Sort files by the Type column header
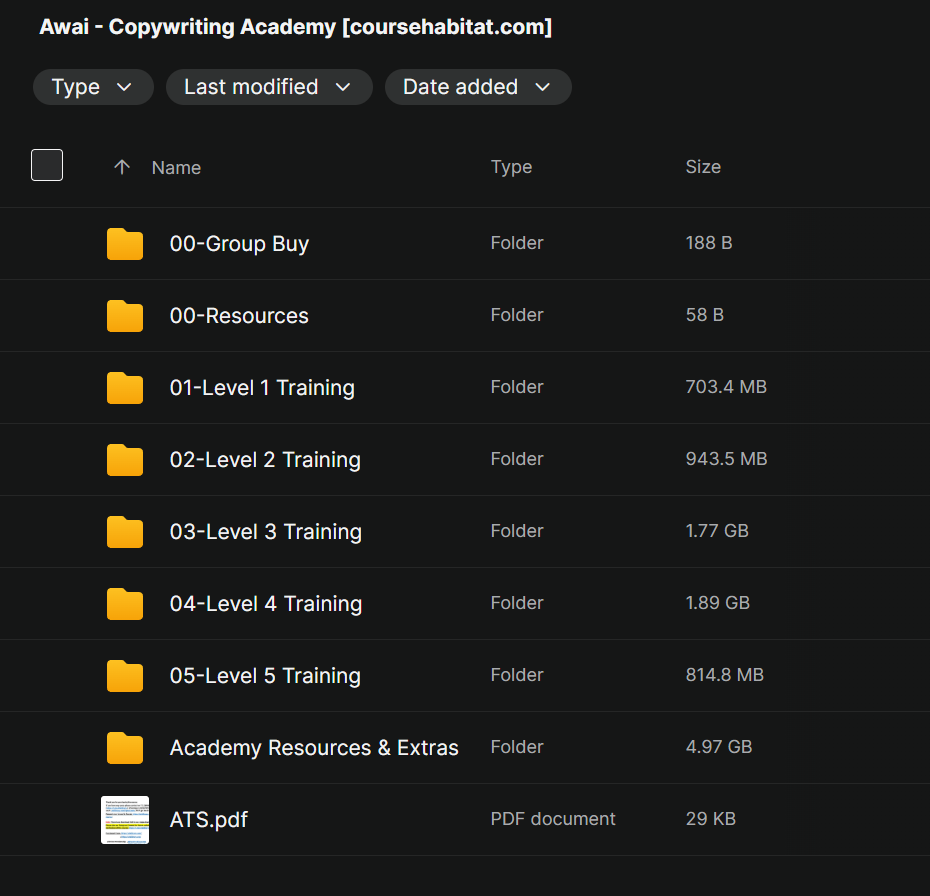 (x=511, y=167)
